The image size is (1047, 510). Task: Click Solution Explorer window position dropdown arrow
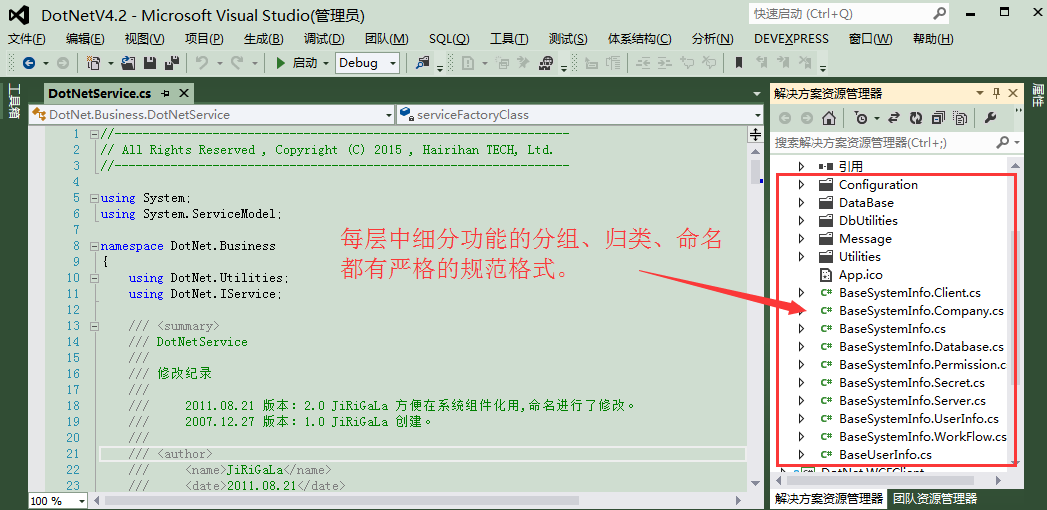point(980,93)
